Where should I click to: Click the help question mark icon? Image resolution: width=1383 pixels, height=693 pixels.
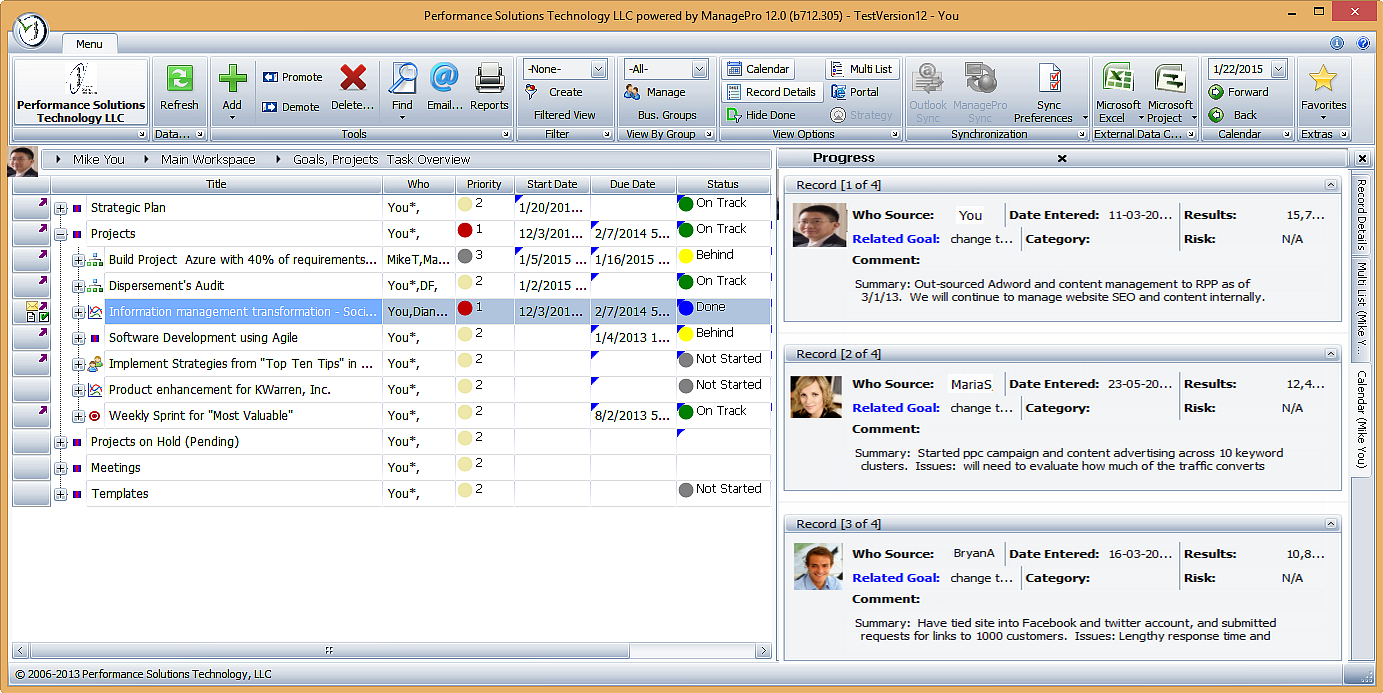(1362, 43)
